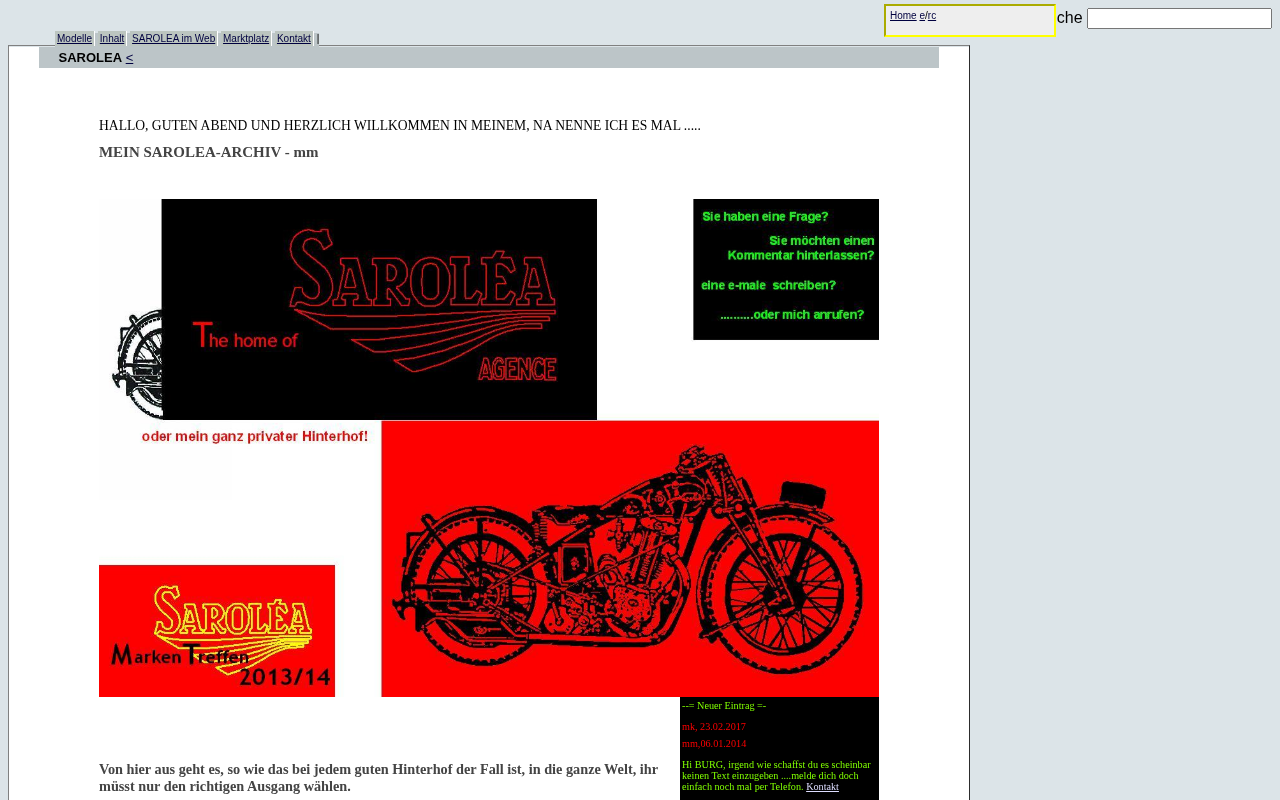Click the 'Von hier aus geht es' paragraph
The height and width of the screenshot is (800, 1280).
[x=379, y=778]
